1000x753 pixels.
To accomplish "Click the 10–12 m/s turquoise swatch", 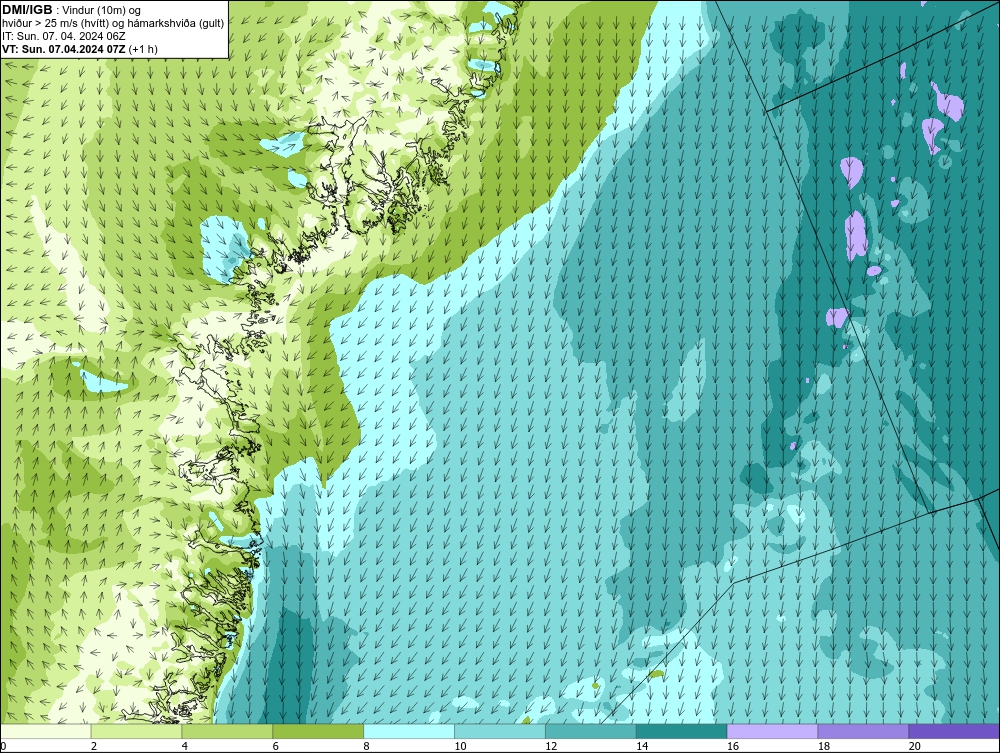I will (500, 731).
